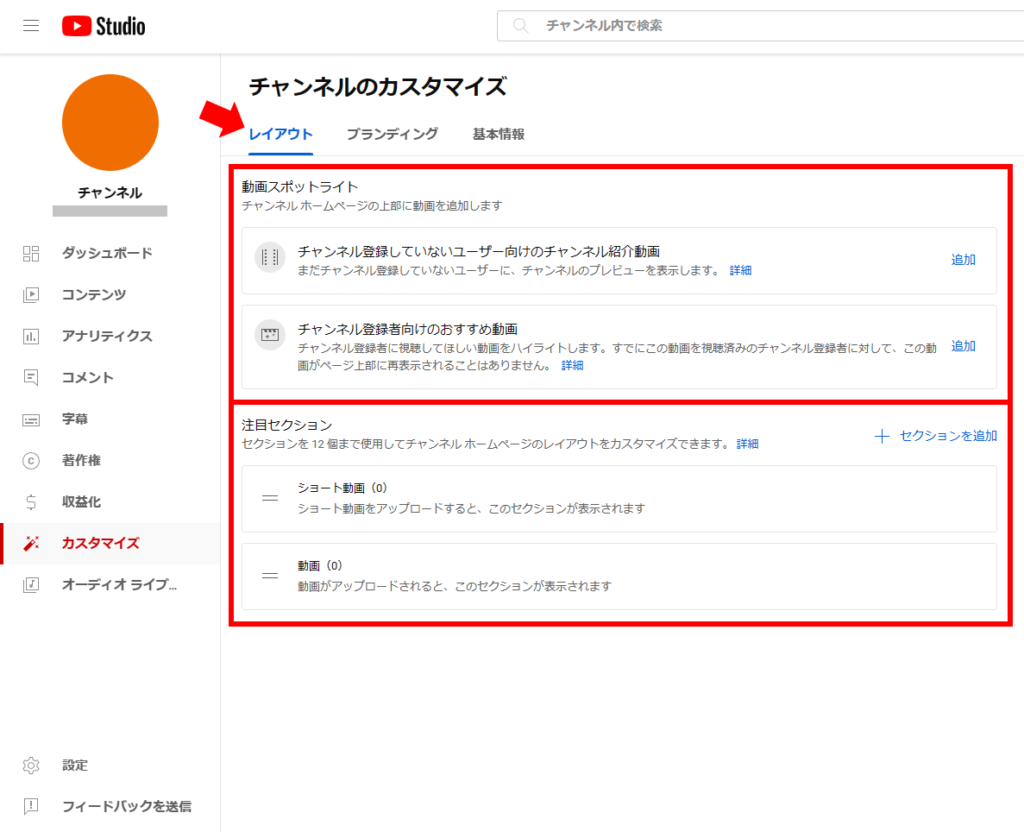
Task: Click セクションを追加 to add a new section
Action: [944, 437]
